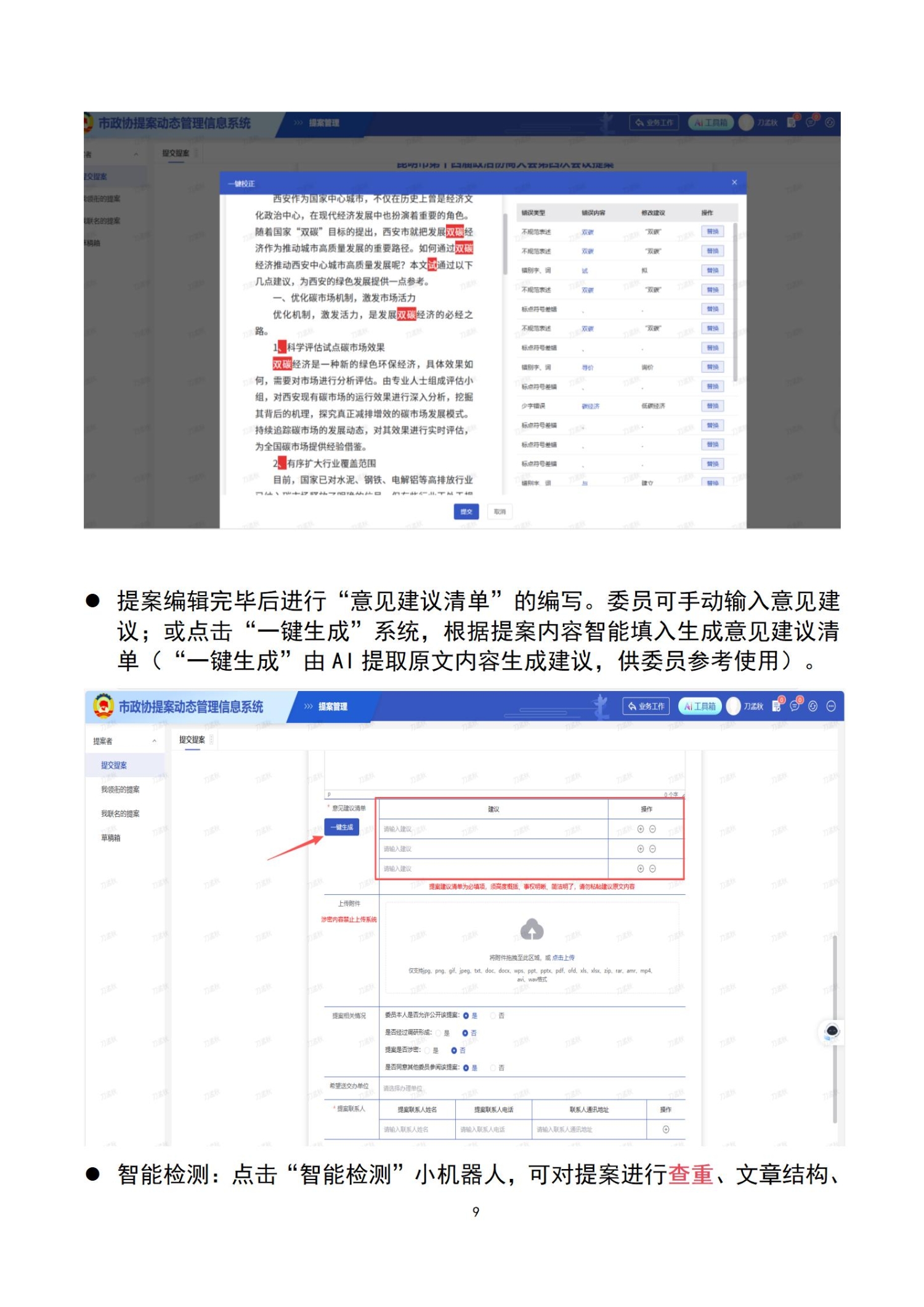Click the error list scrollbar in correction dialog

pos(735,302)
